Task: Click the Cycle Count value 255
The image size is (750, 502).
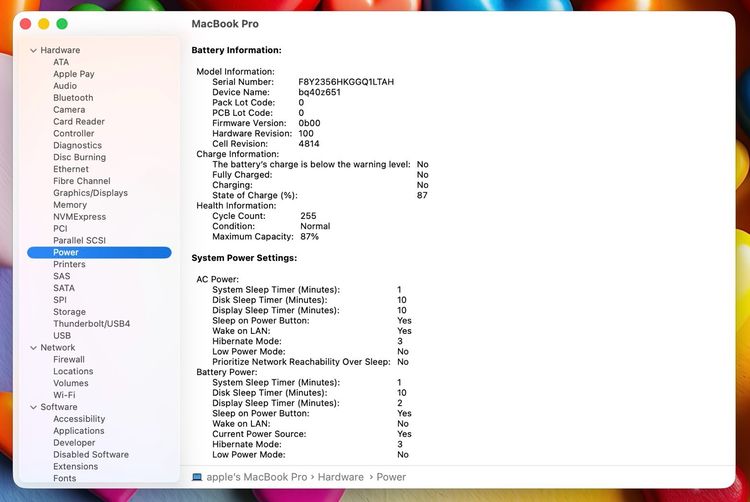Action: pyautogui.click(x=308, y=216)
